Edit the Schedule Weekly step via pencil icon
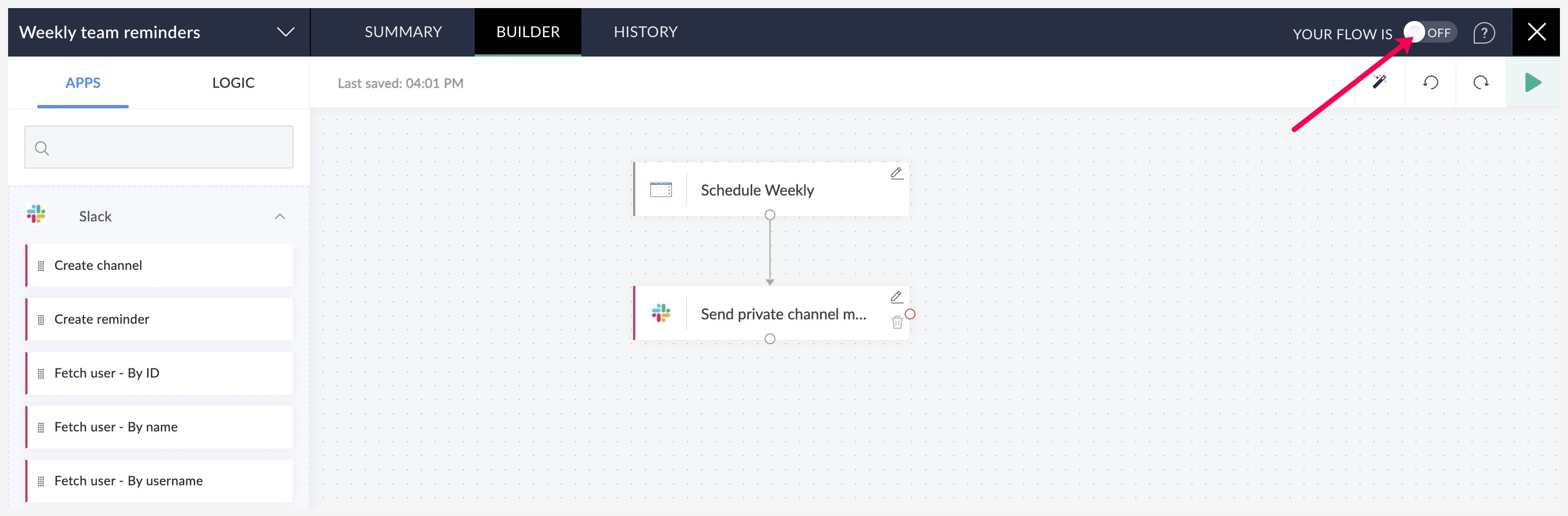The height and width of the screenshot is (516, 1568). pos(897,174)
